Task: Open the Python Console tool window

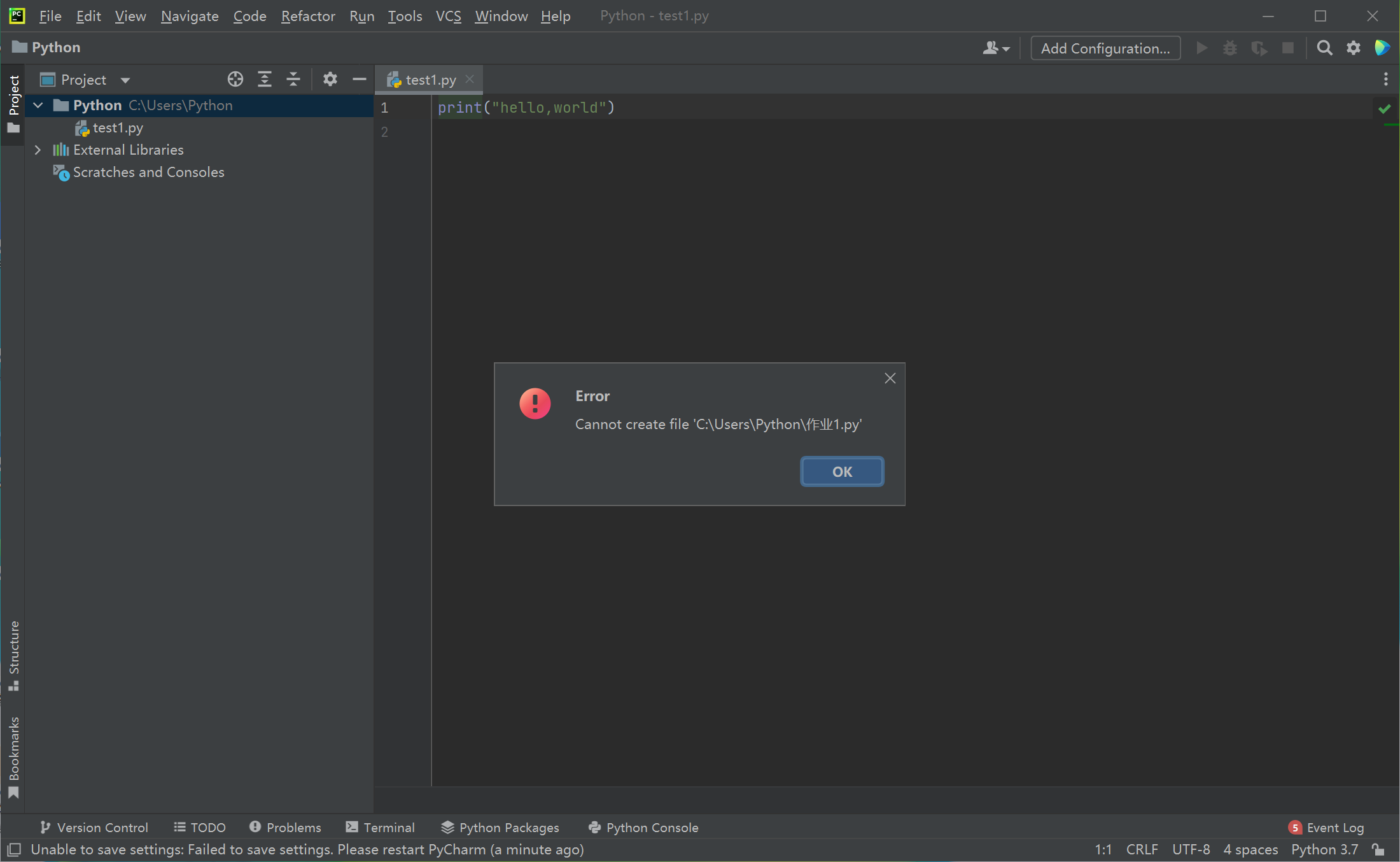Action: pyautogui.click(x=643, y=827)
